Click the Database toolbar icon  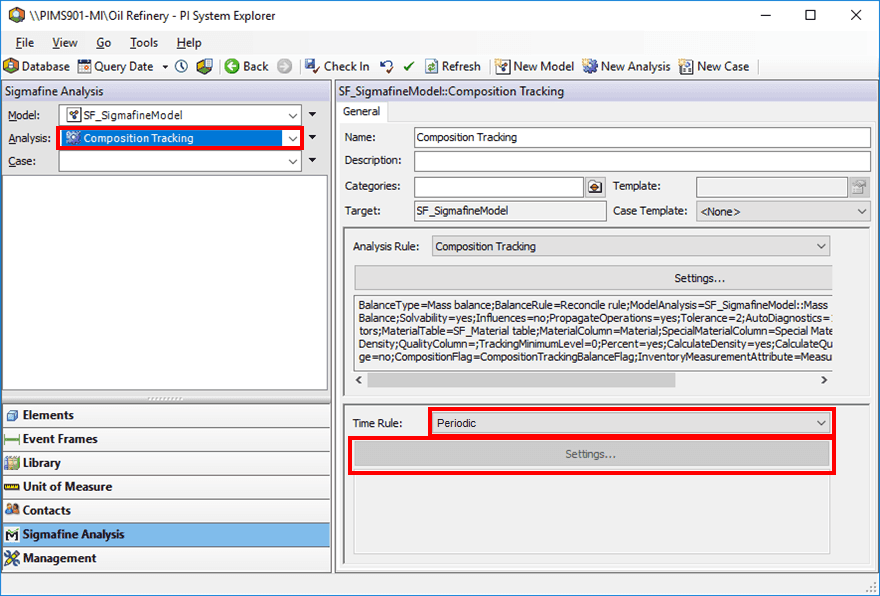coord(12,66)
